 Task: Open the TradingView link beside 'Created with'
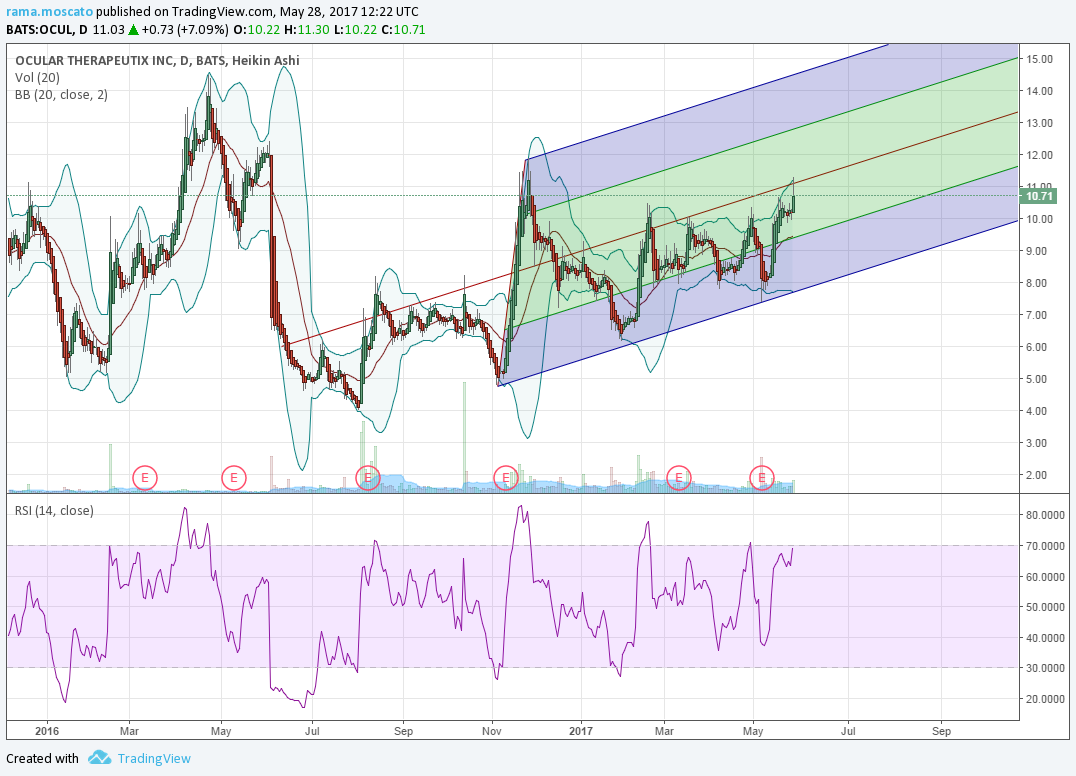(x=154, y=758)
